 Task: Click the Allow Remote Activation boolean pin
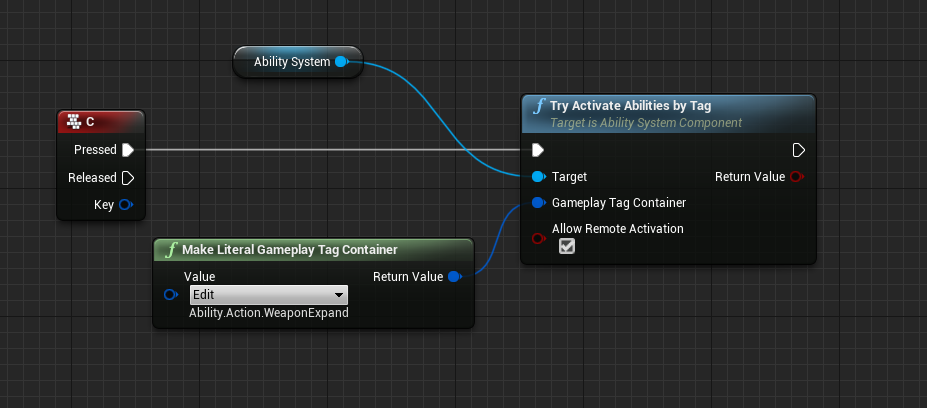tap(538, 238)
